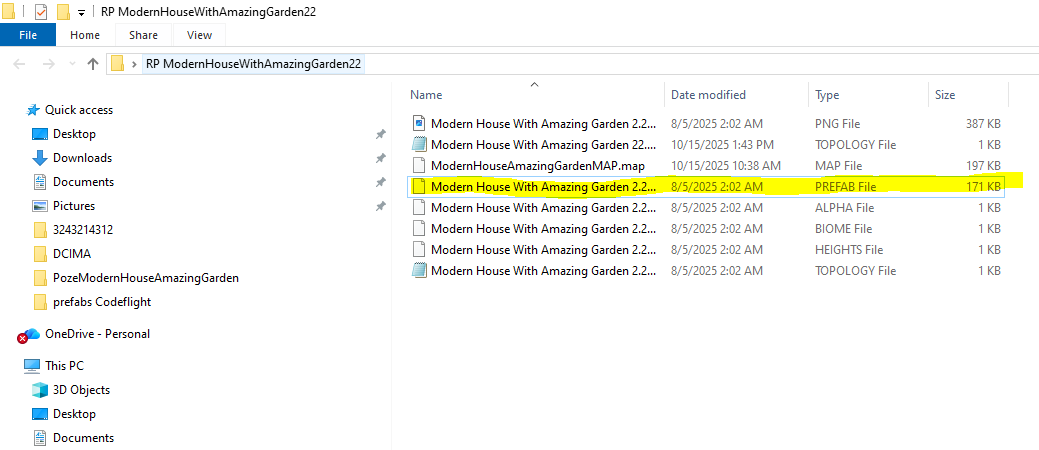Click the PNG file icon in the list

(419, 123)
